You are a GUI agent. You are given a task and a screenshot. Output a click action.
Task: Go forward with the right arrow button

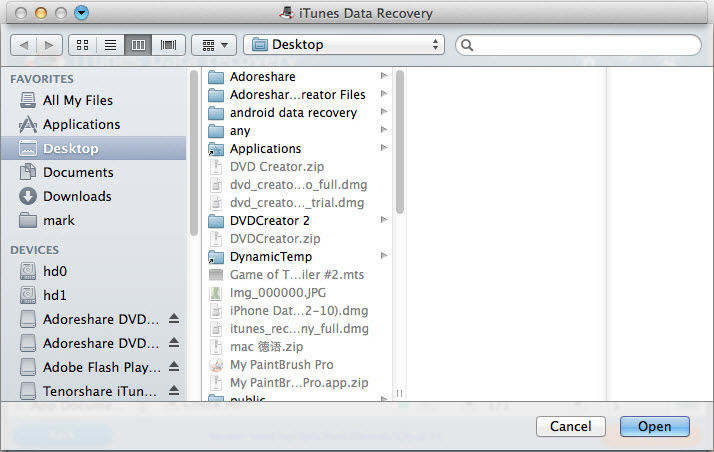[49, 45]
